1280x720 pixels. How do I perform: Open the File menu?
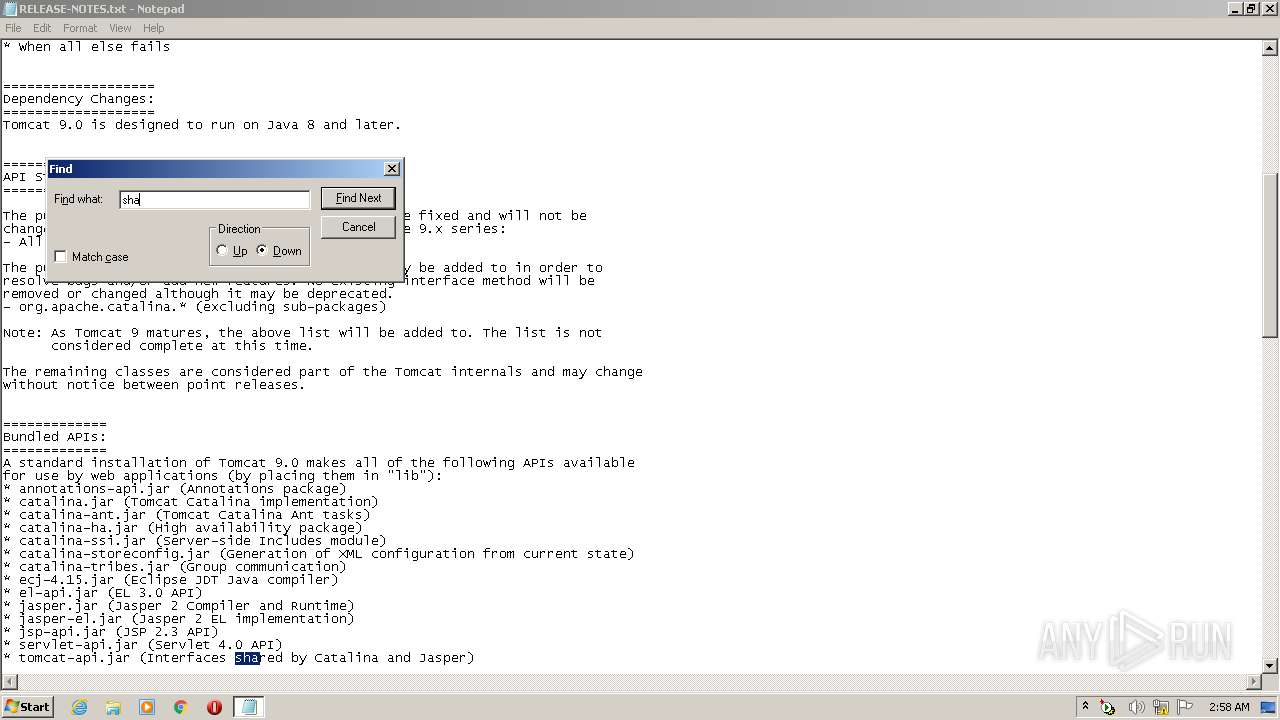pos(13,28)
